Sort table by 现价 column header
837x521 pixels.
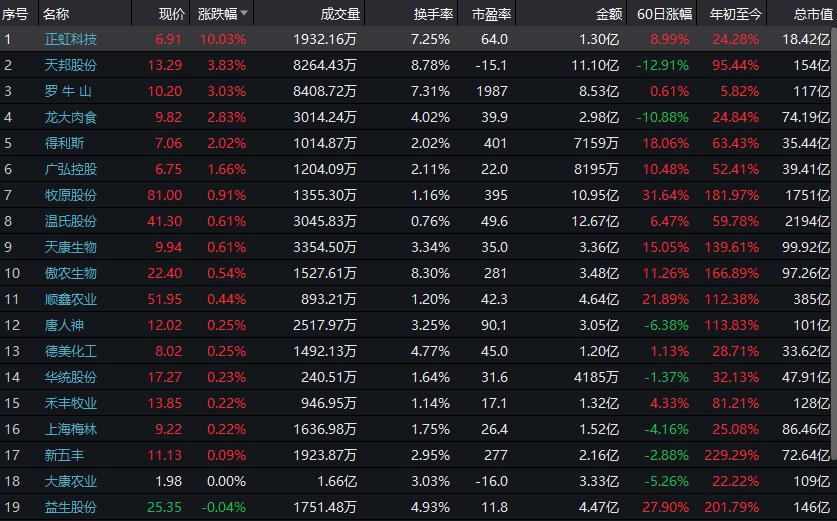[x=172, y=14]
